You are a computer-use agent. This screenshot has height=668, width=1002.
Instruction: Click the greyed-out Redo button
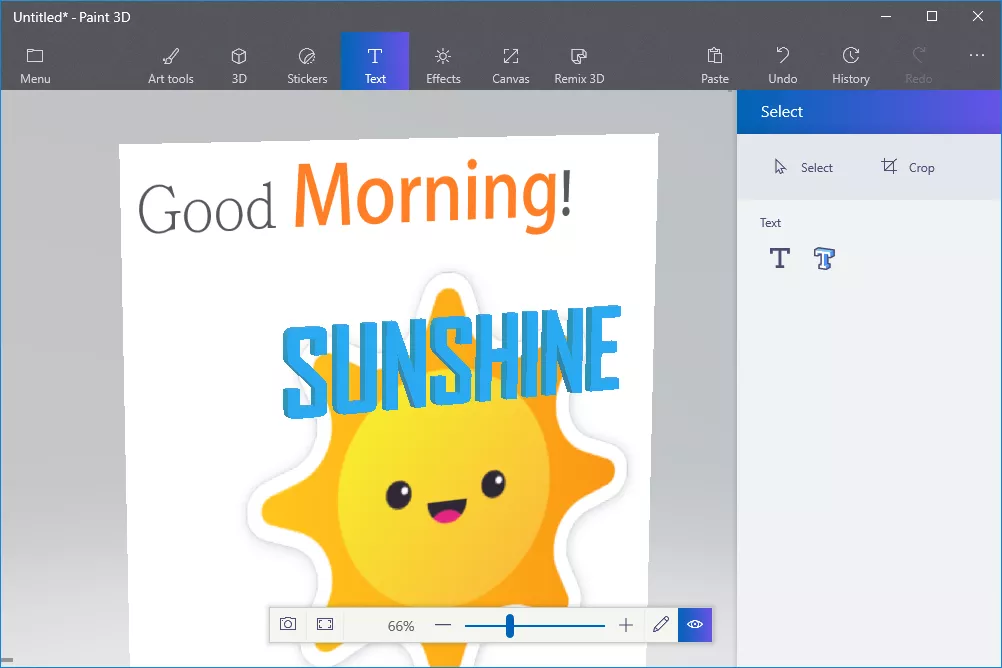pos(918,65)
